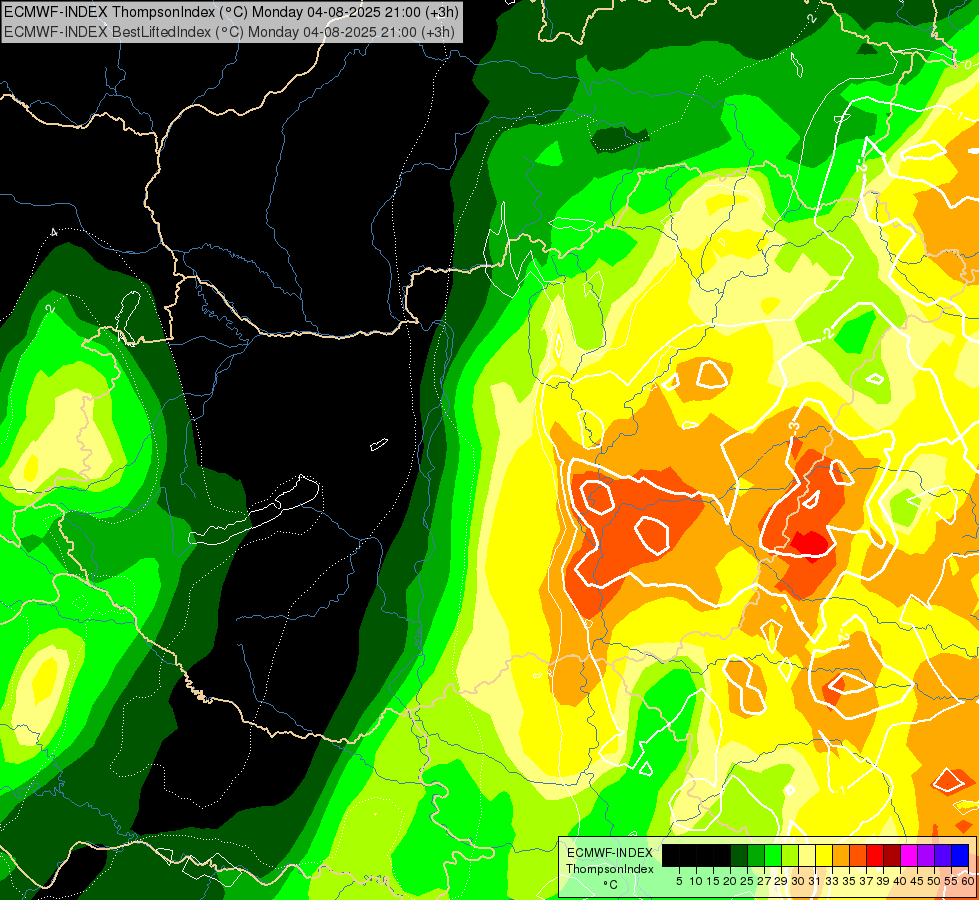Select the magenta legend swatch for 40-45

point(909,855)
